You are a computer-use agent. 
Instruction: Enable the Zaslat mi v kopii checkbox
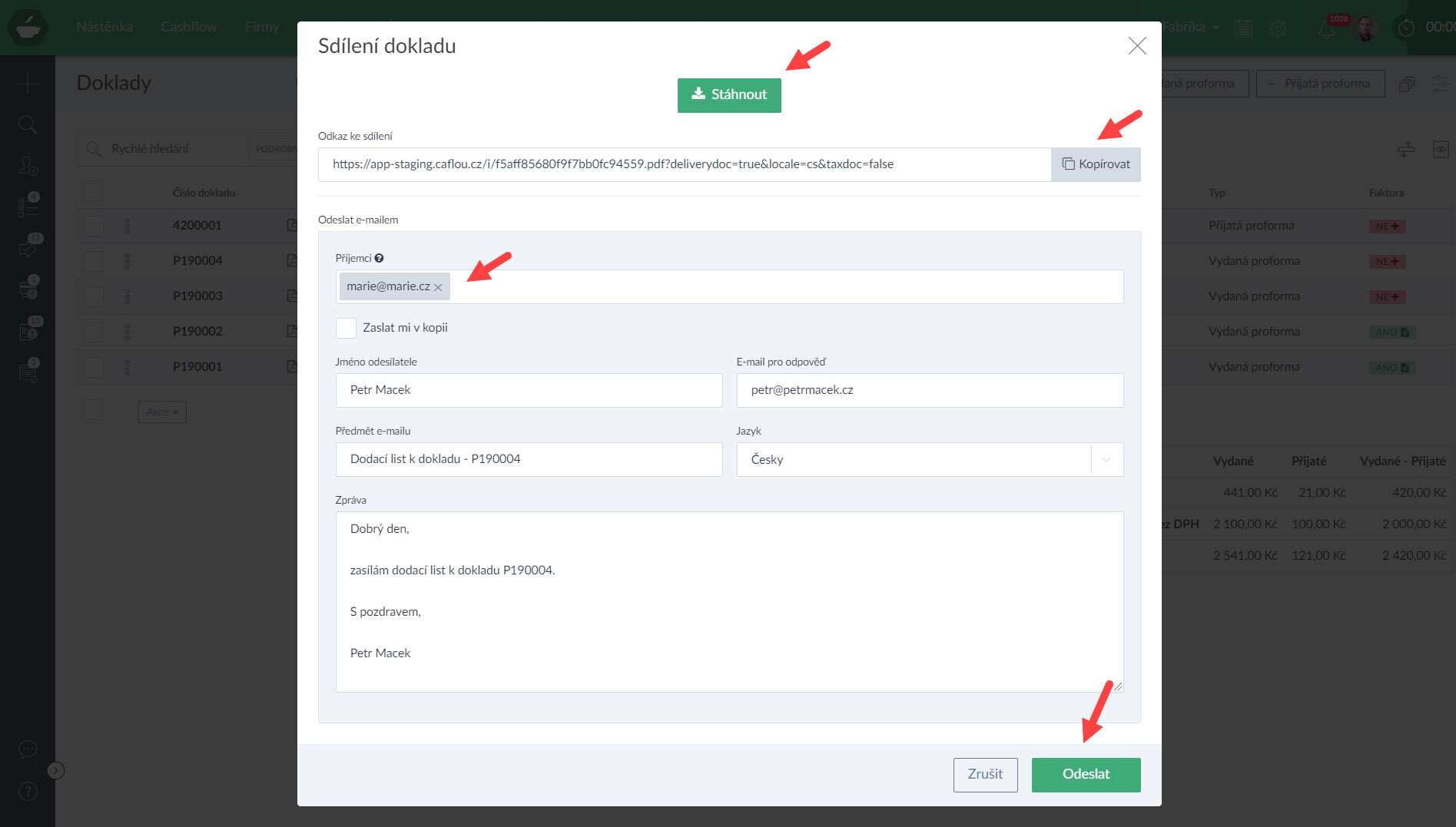(346, 328)
